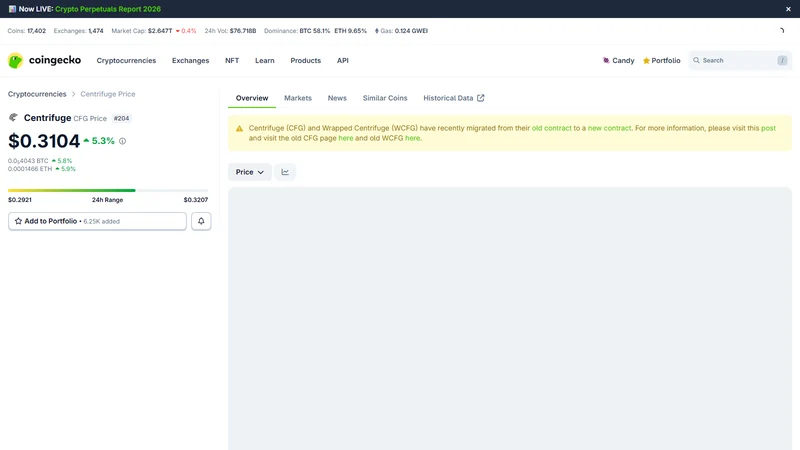Open old WCFG here link
This screenshot has width=800, height=450.
click(x=412, y=138)
